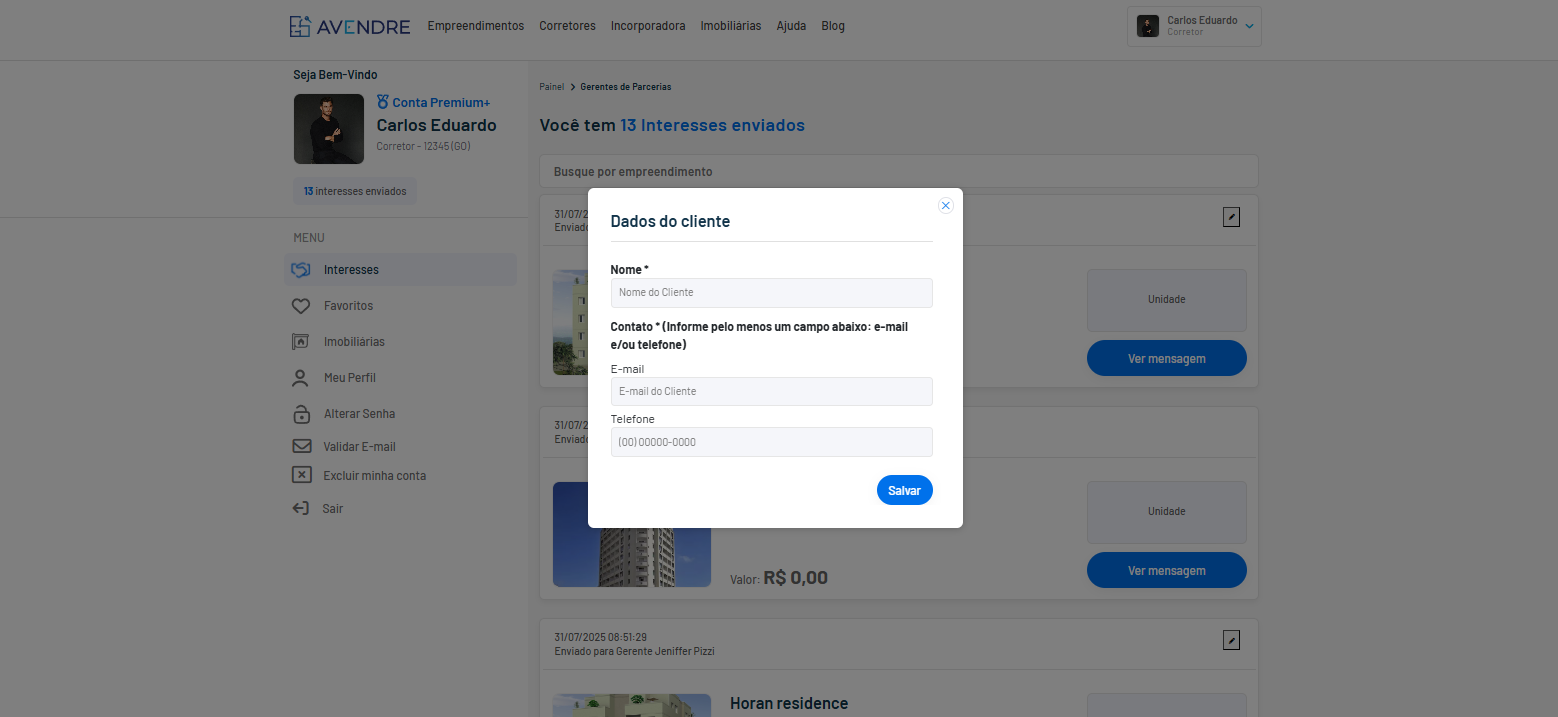Select the Imobiliárias sidebar icon
Screen dimensions: 1558x717
[300, 342]
